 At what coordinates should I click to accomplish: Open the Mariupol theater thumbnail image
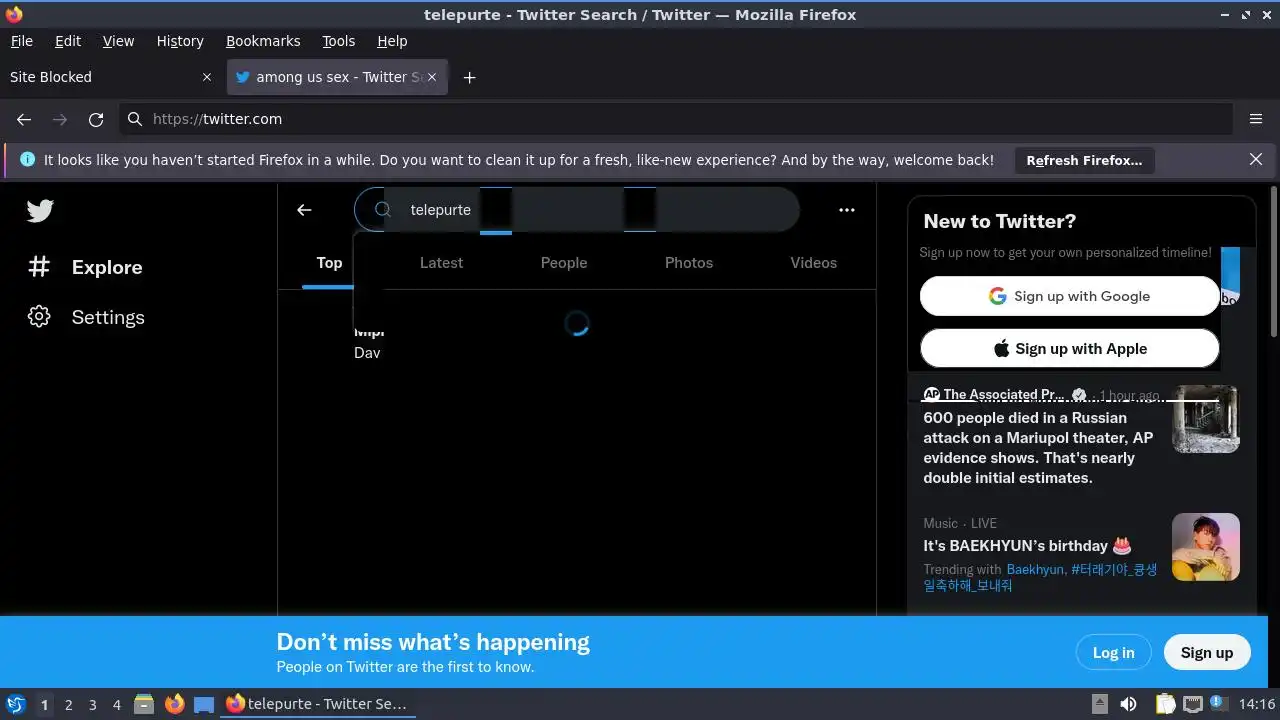click(1205, 419)
